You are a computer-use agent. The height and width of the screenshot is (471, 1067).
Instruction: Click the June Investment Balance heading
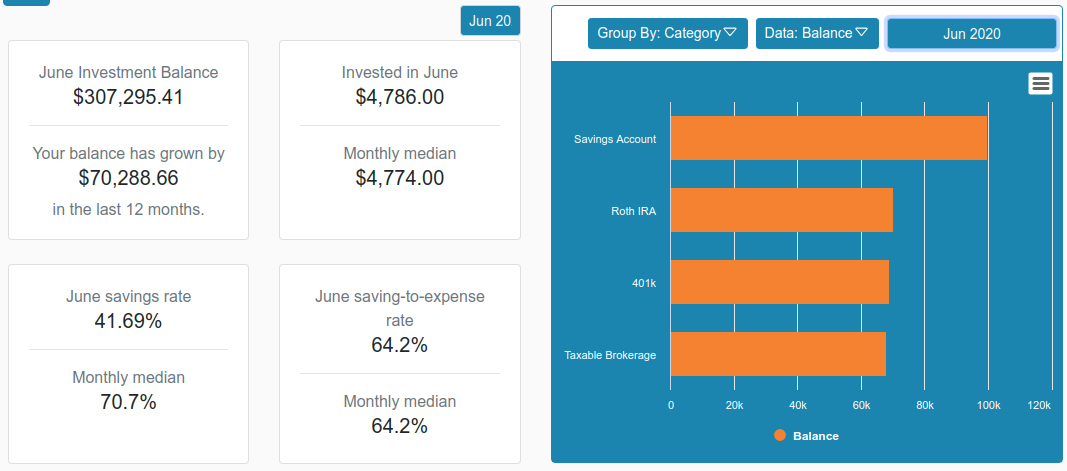[x=129, y=73]
